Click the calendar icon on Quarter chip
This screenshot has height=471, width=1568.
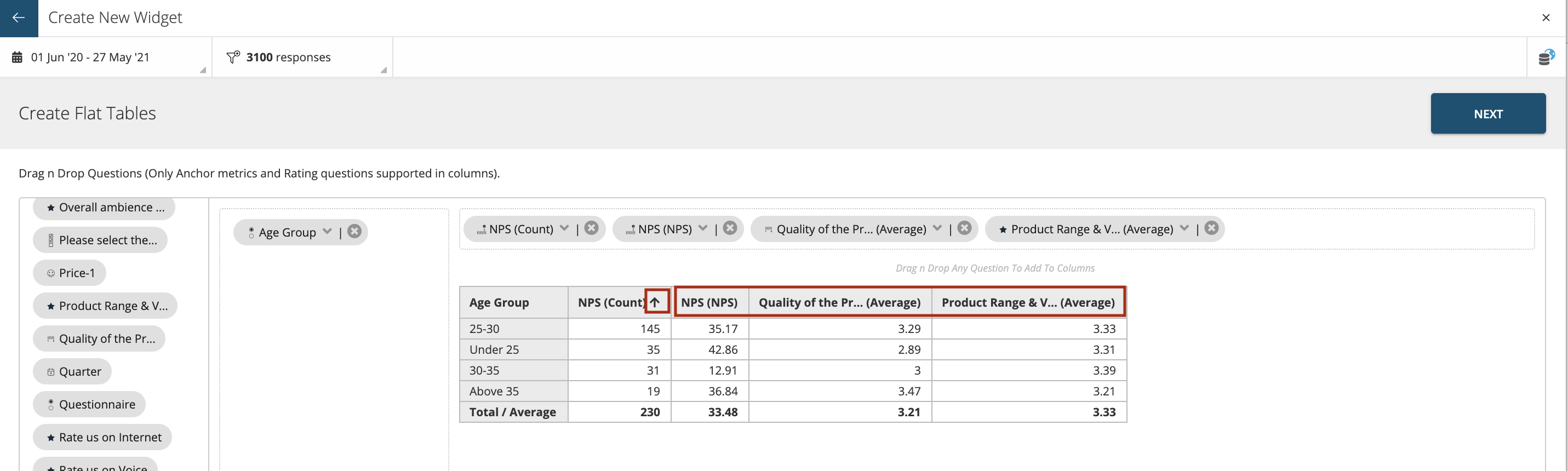tap(51, 372)
